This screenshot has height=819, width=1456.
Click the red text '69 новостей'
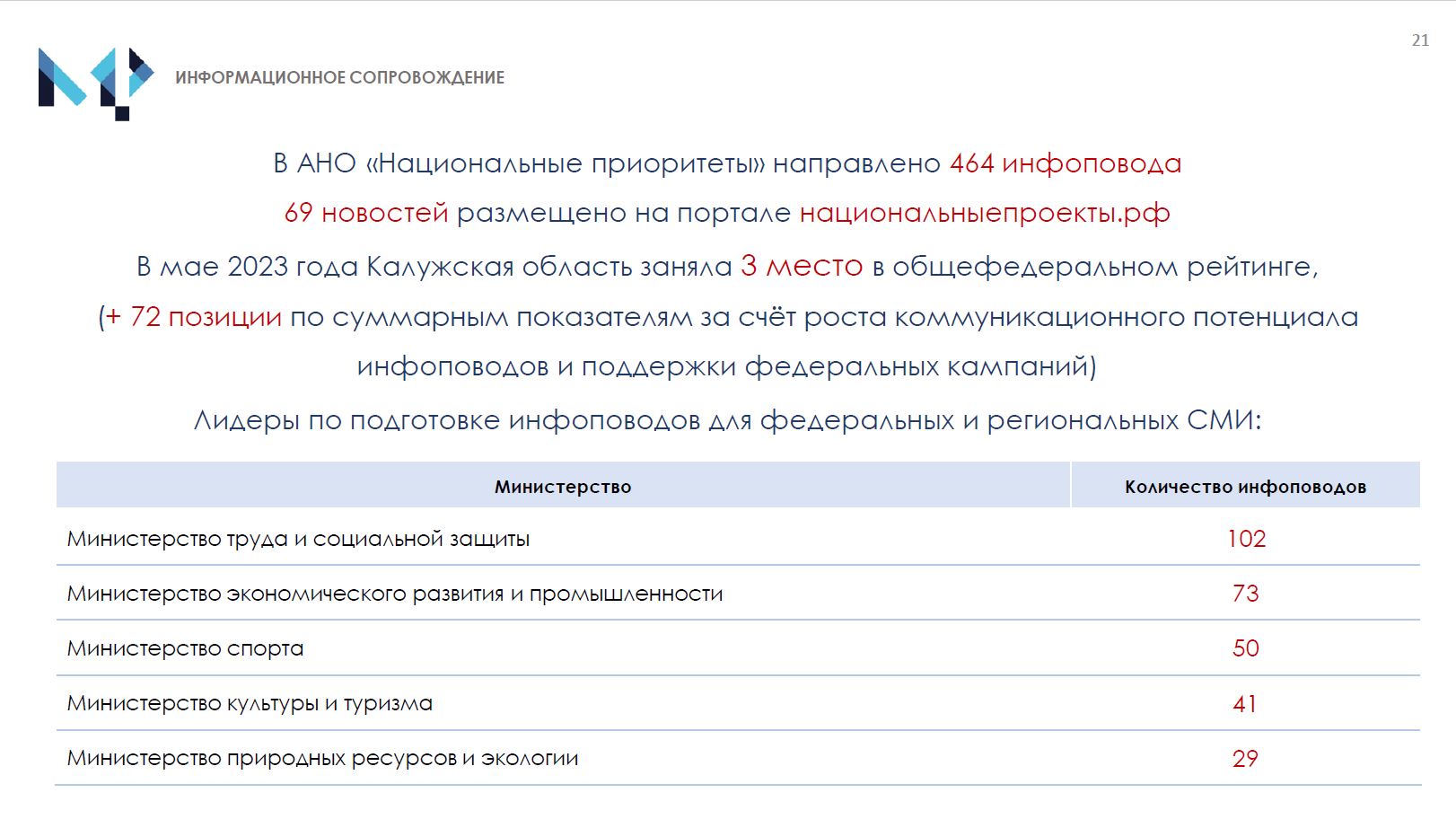point(366,213)
